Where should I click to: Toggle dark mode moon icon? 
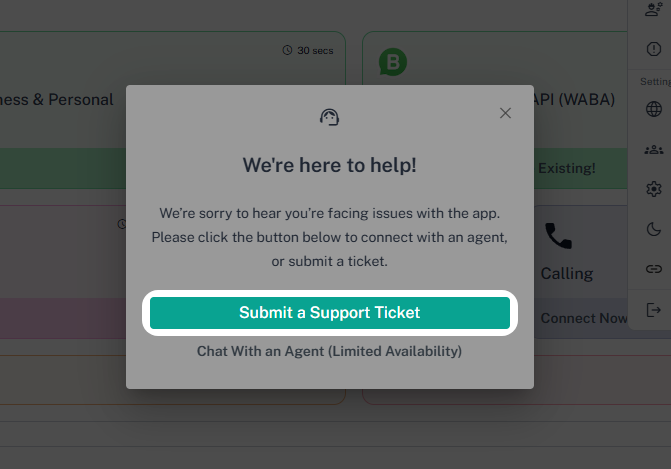click(x=654, y=229)
